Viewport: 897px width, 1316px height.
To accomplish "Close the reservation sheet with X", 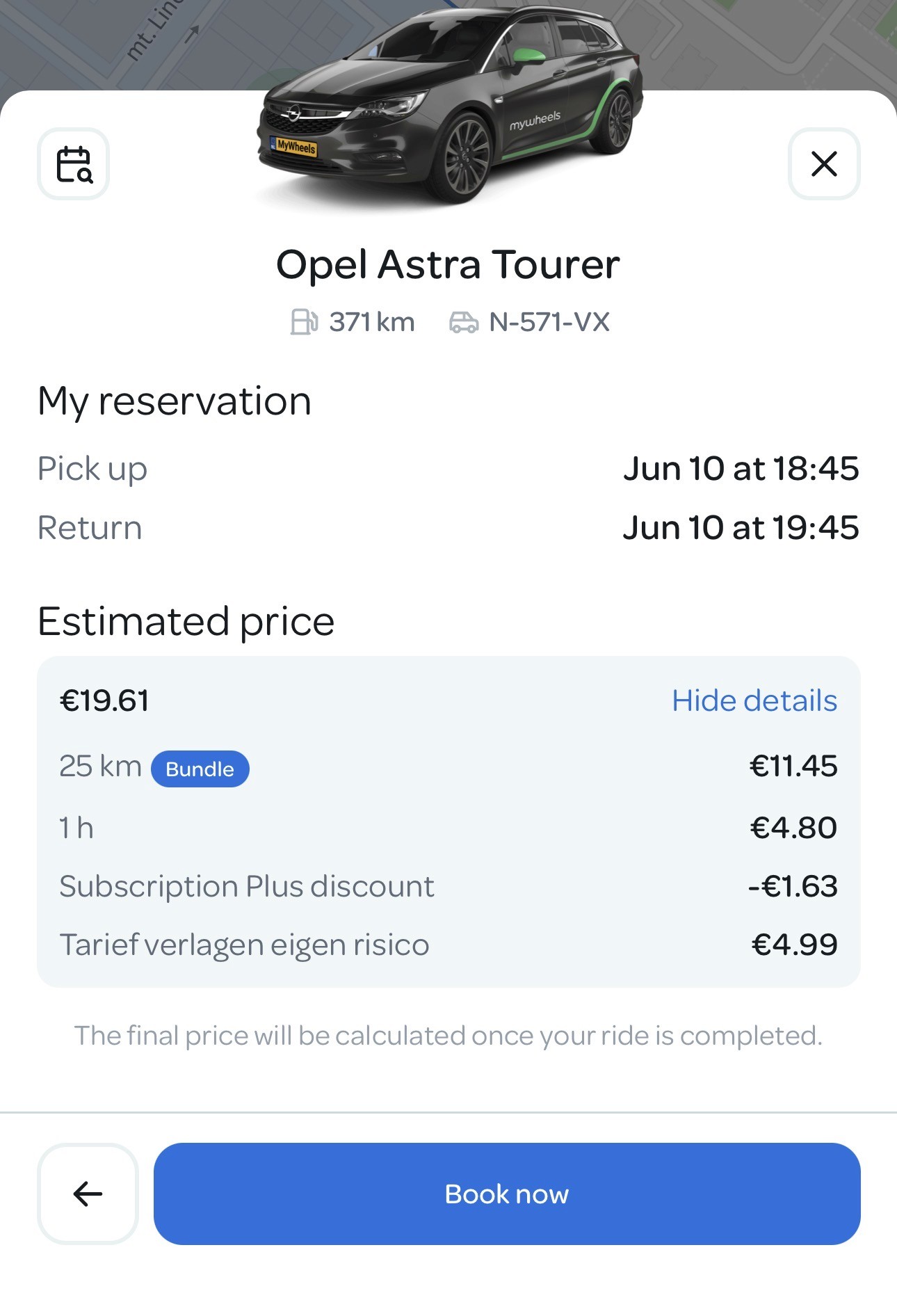I will click(824, 164).
